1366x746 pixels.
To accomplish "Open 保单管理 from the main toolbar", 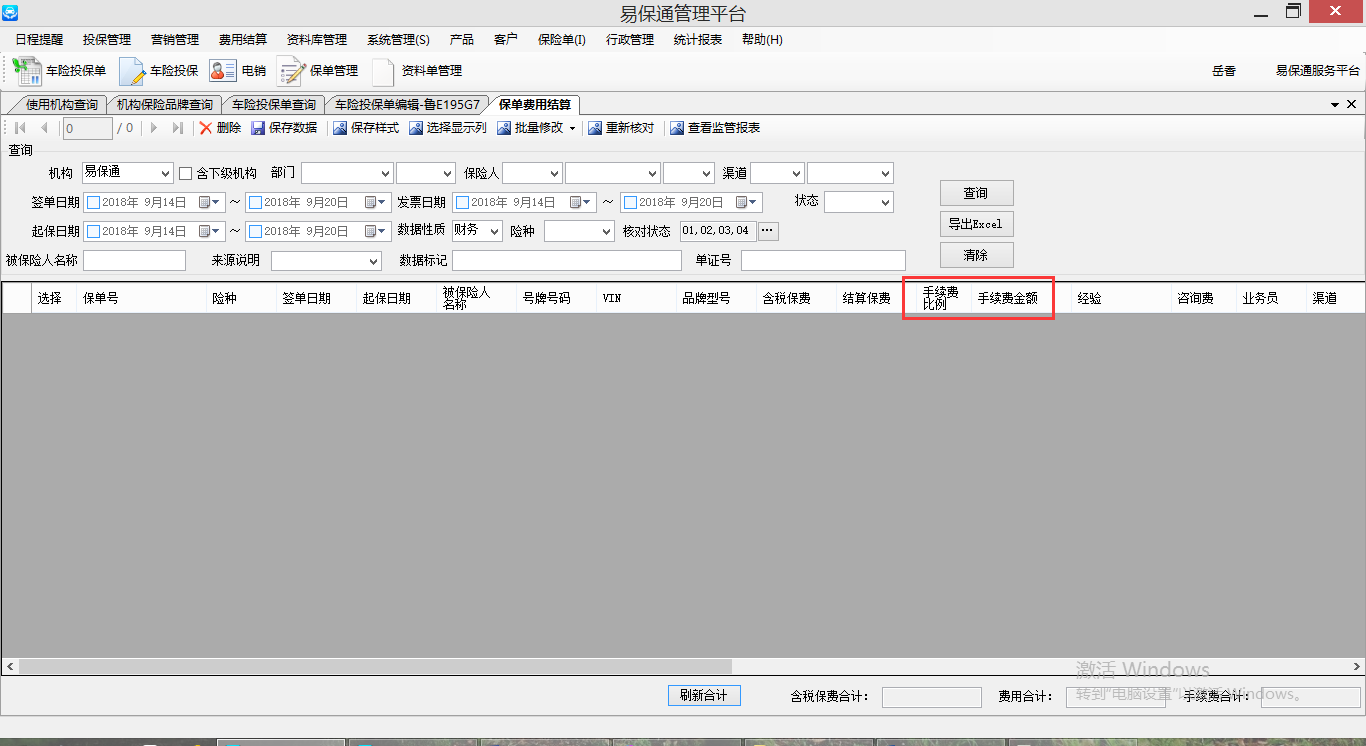I will pyautogui.click(x=318, y=71).
